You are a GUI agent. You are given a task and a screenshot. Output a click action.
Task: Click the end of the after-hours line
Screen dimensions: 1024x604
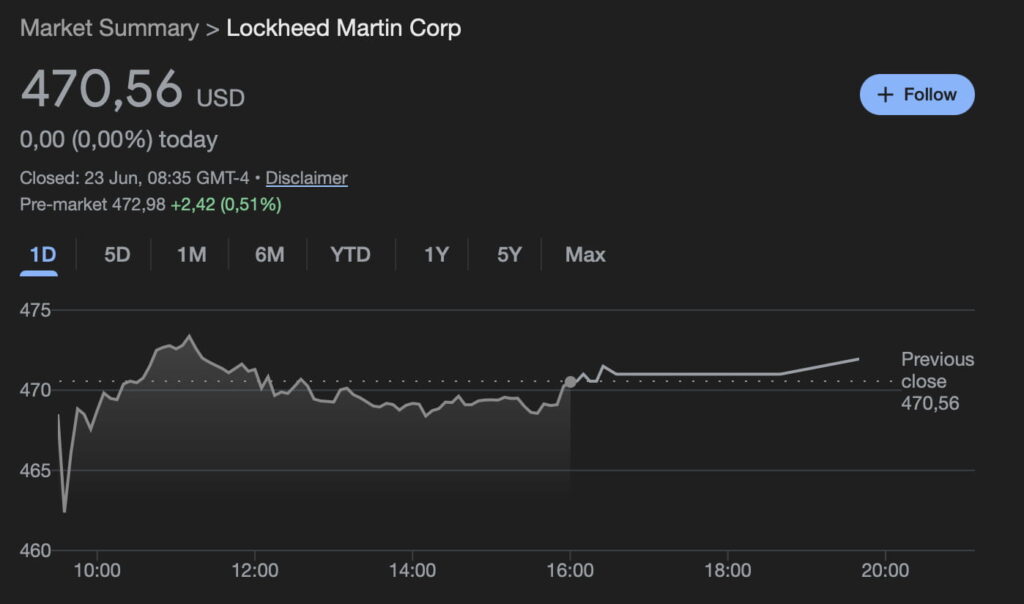[x=858, y=358]
